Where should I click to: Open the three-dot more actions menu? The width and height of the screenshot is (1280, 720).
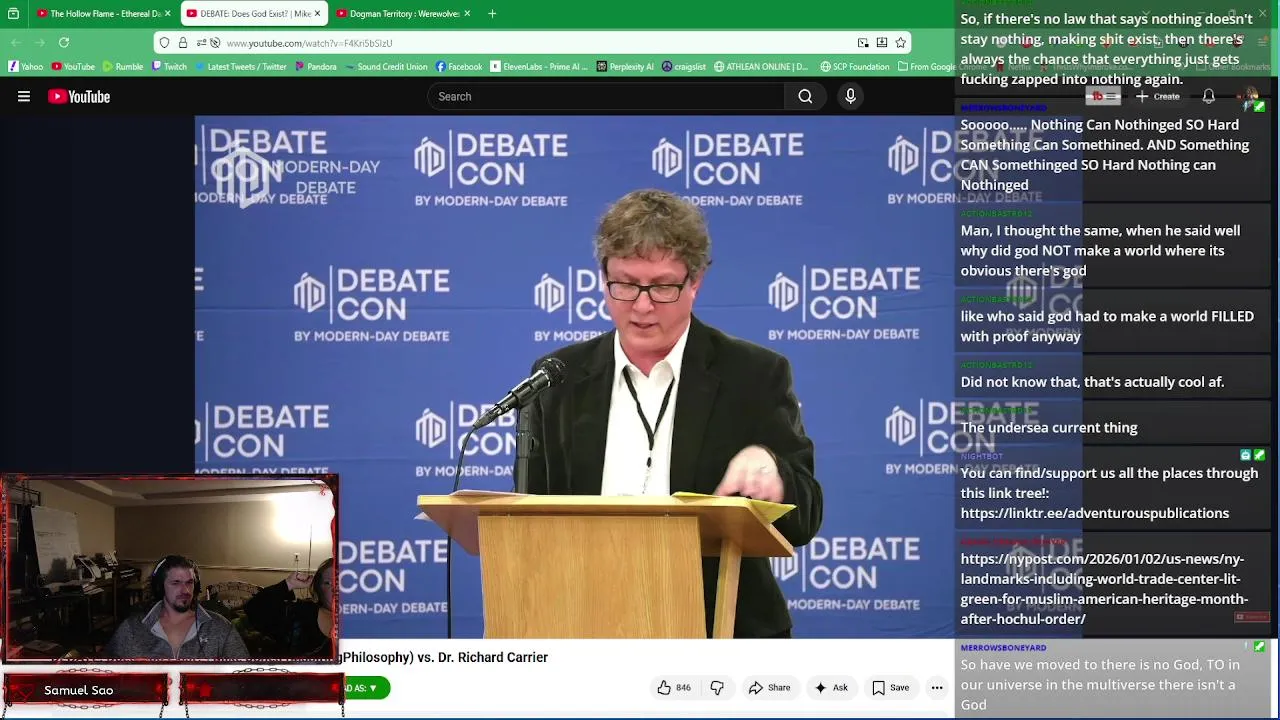[937, 688]
